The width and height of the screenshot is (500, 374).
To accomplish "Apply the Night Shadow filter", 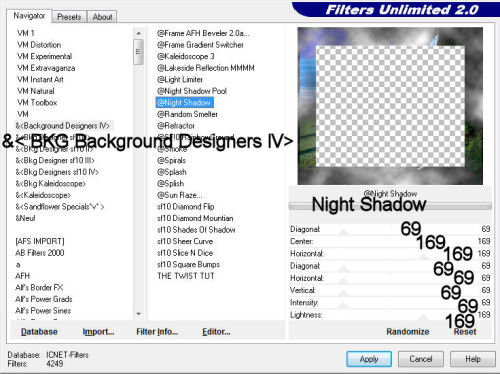I will pyautogui.click(x=369, y=359).
